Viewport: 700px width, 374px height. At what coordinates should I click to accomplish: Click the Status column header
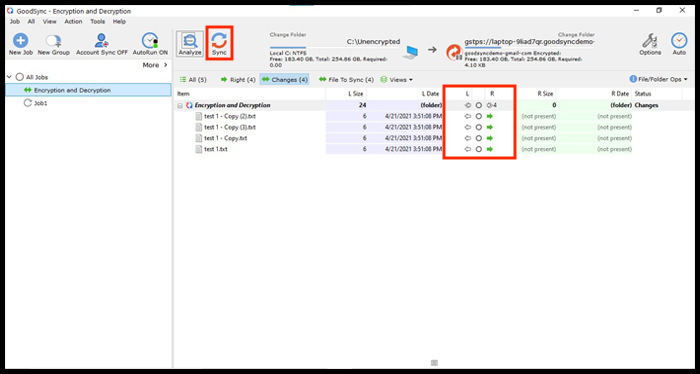point(657,94)
